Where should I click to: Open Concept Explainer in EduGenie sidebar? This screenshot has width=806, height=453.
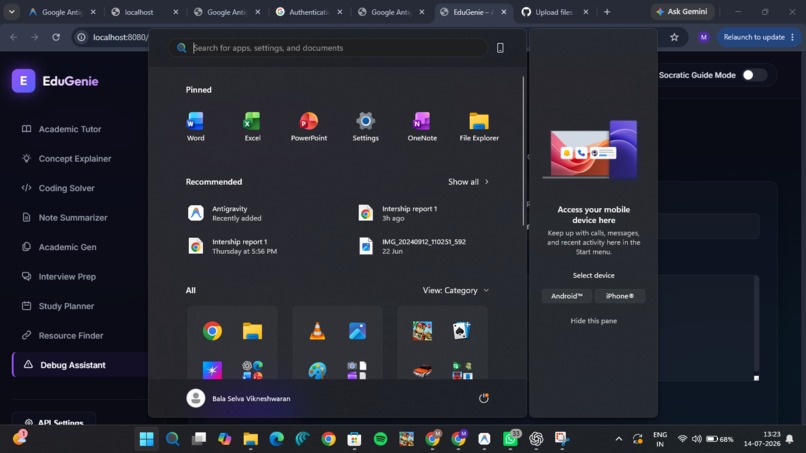(x=75, y=158)
